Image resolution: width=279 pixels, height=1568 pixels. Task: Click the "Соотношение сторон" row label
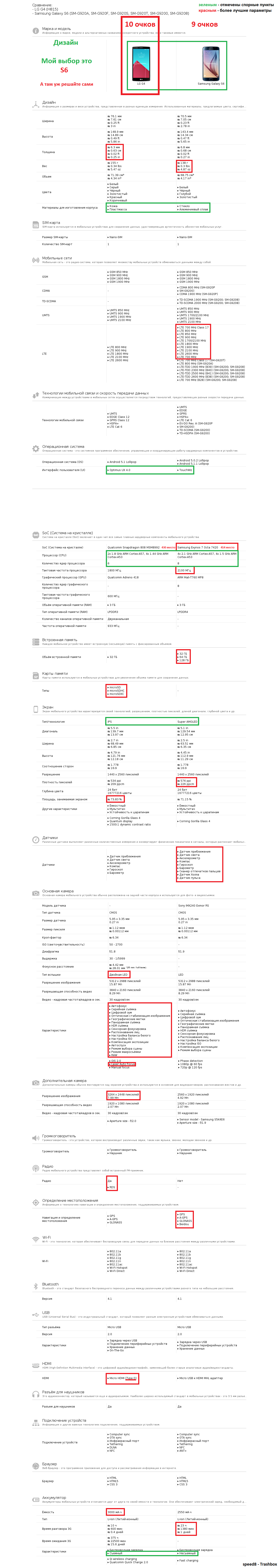pos(58,766)
